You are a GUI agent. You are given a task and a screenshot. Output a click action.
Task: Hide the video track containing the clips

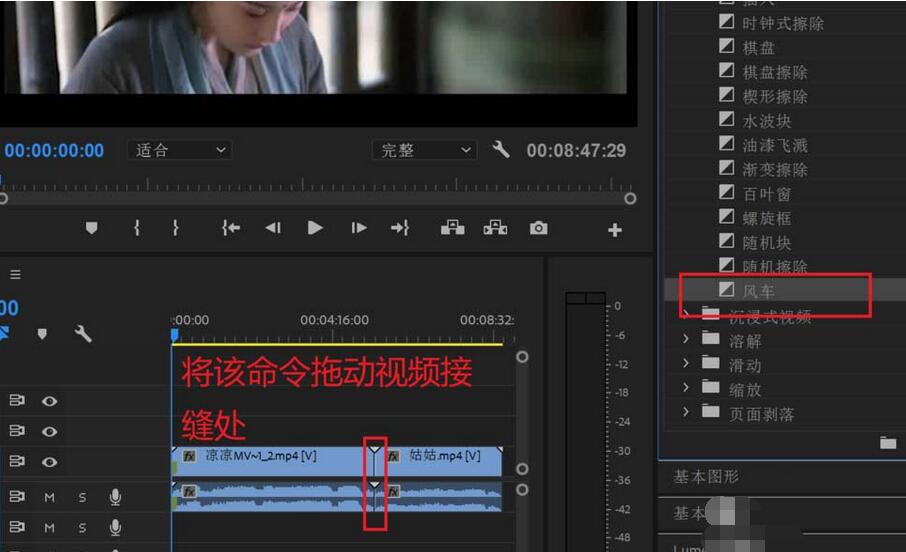pyautogui.click(x=50, y=462)
